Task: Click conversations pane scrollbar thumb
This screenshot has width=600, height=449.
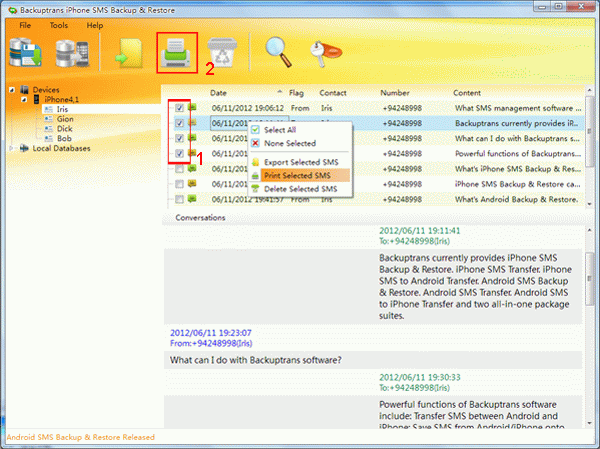Action: (589, 278)
